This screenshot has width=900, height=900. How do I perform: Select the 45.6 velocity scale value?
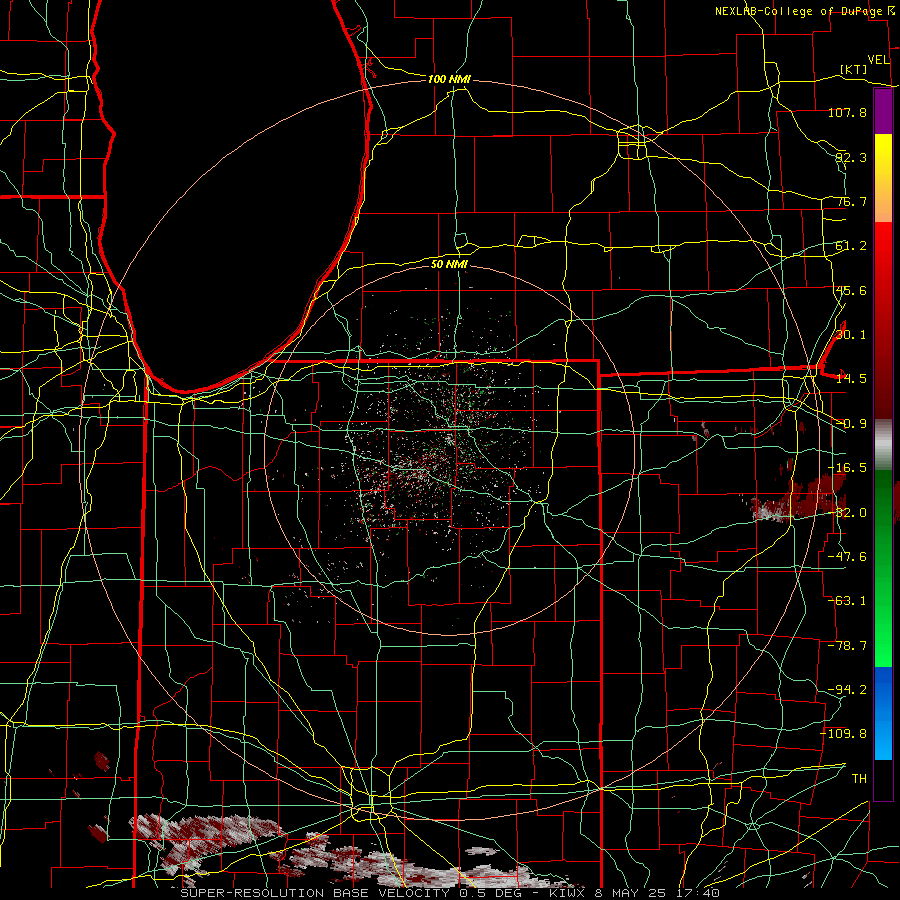pos(851,290)
